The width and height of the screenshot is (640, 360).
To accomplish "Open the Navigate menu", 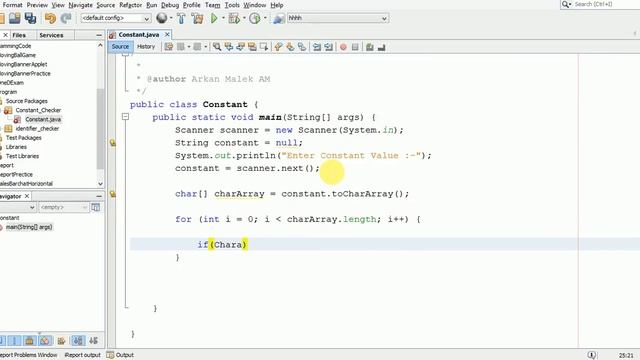I will pyautogui.click(x=80, y=5).
